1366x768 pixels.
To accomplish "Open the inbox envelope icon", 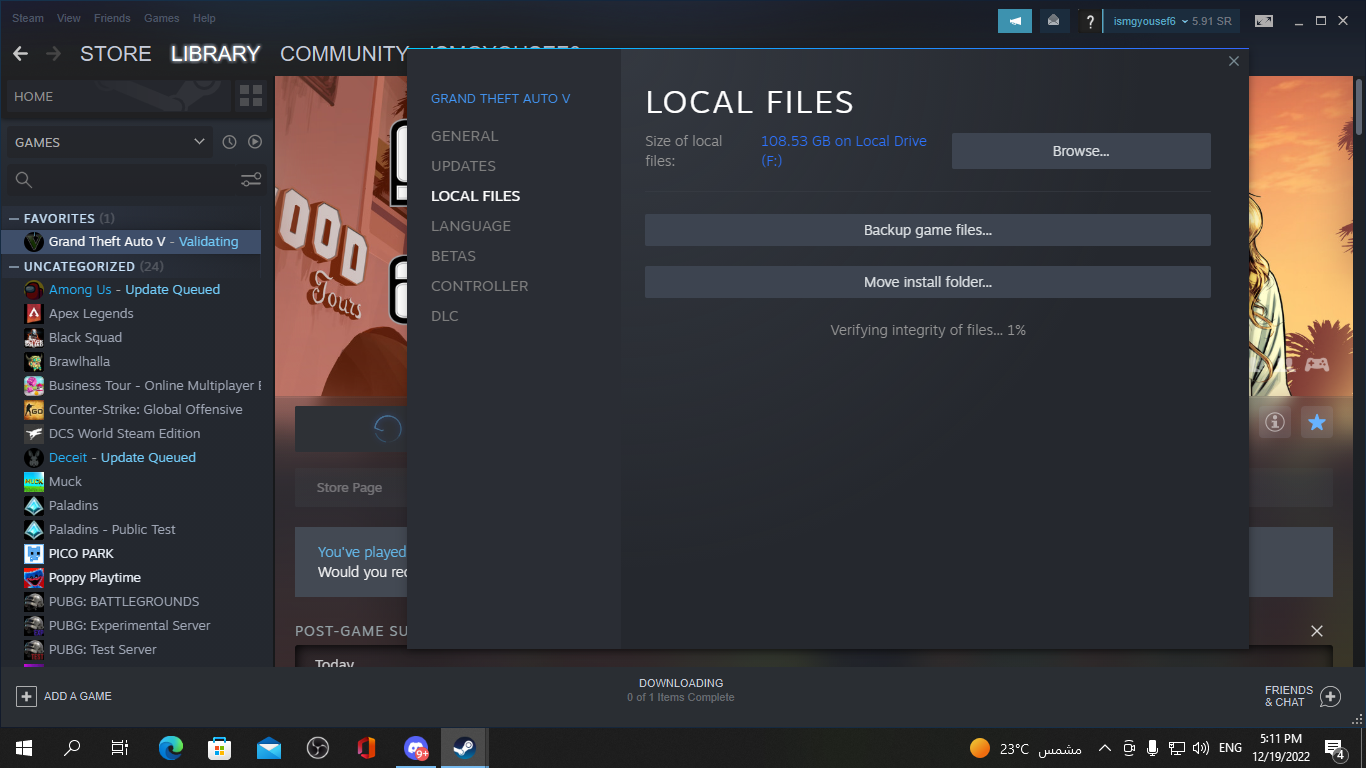I will tap(1053, 20).
